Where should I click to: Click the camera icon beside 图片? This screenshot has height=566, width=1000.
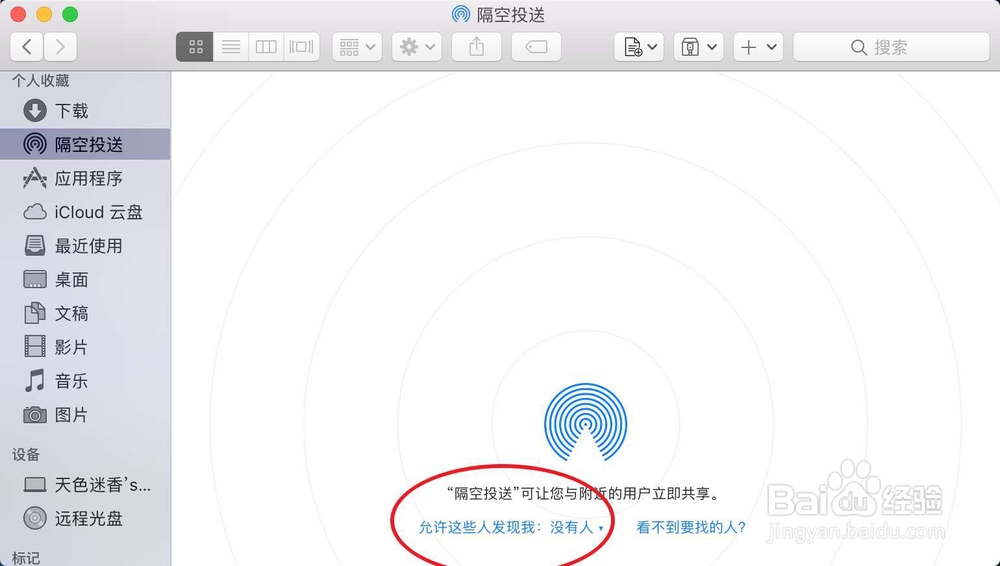tap(34, 415)
